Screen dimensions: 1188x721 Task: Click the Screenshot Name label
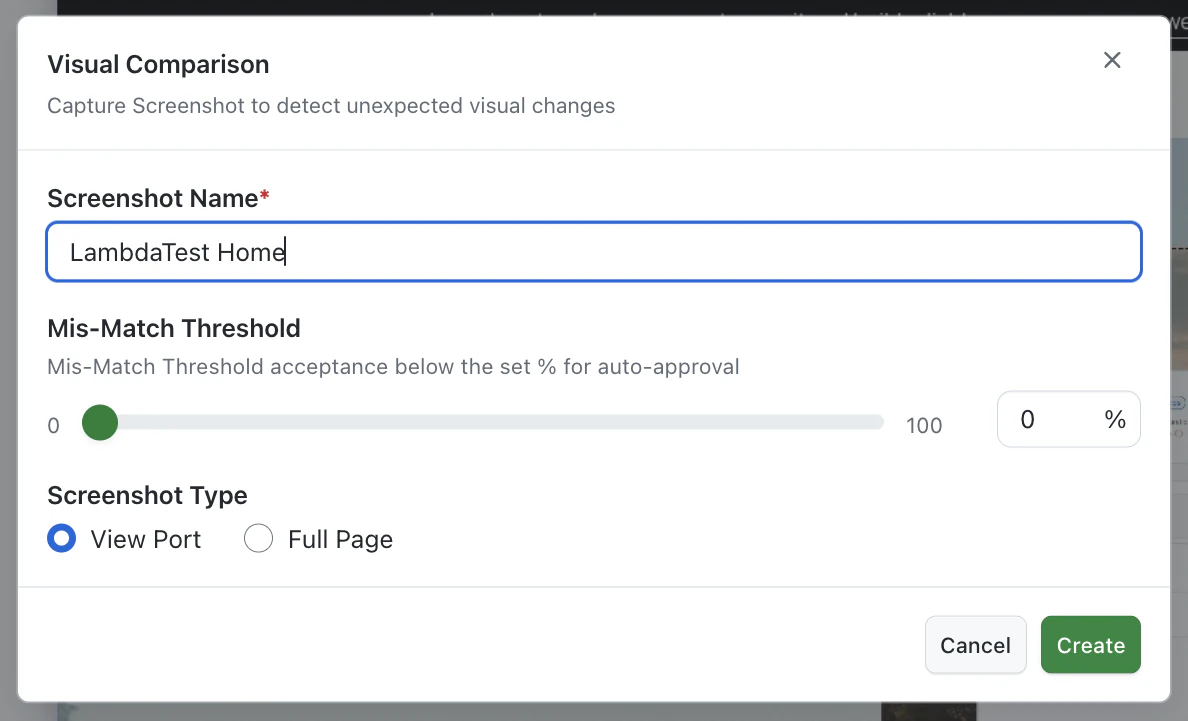158,198
